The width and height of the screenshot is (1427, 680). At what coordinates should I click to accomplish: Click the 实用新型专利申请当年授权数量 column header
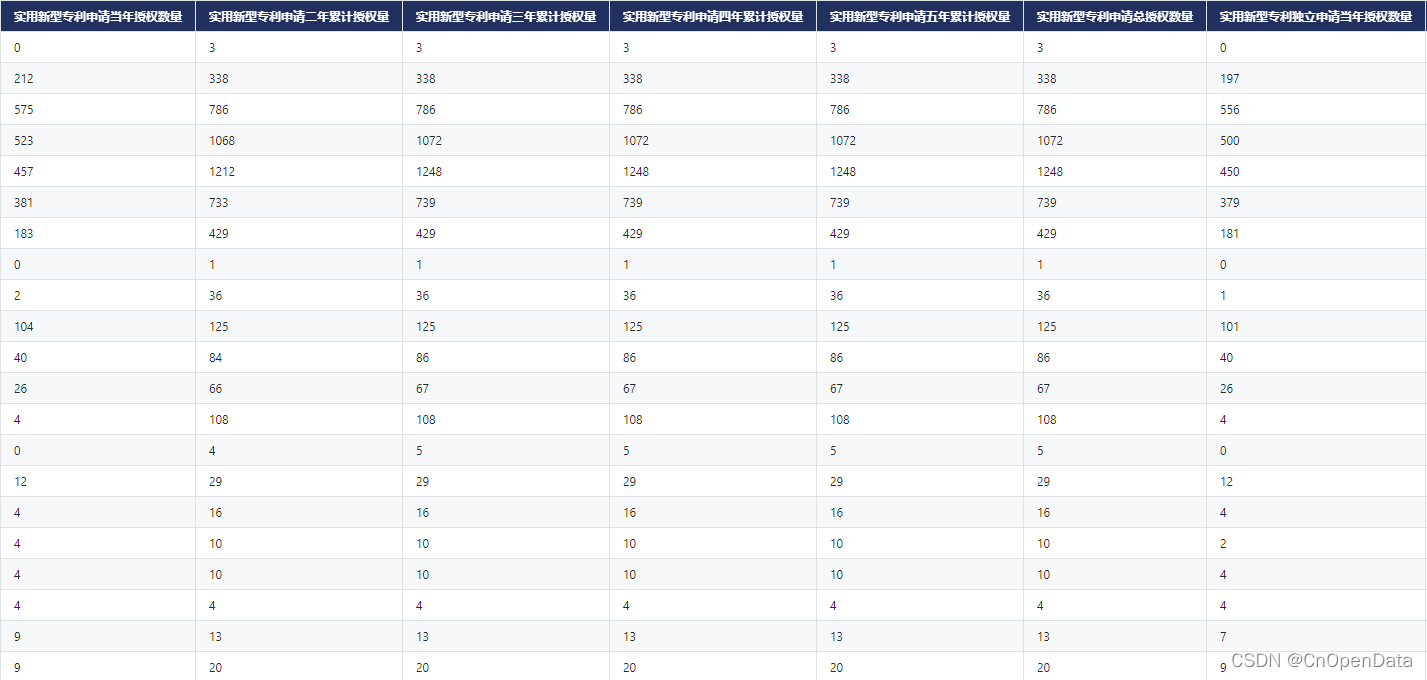pyautogui.click(x=98, y=16)
